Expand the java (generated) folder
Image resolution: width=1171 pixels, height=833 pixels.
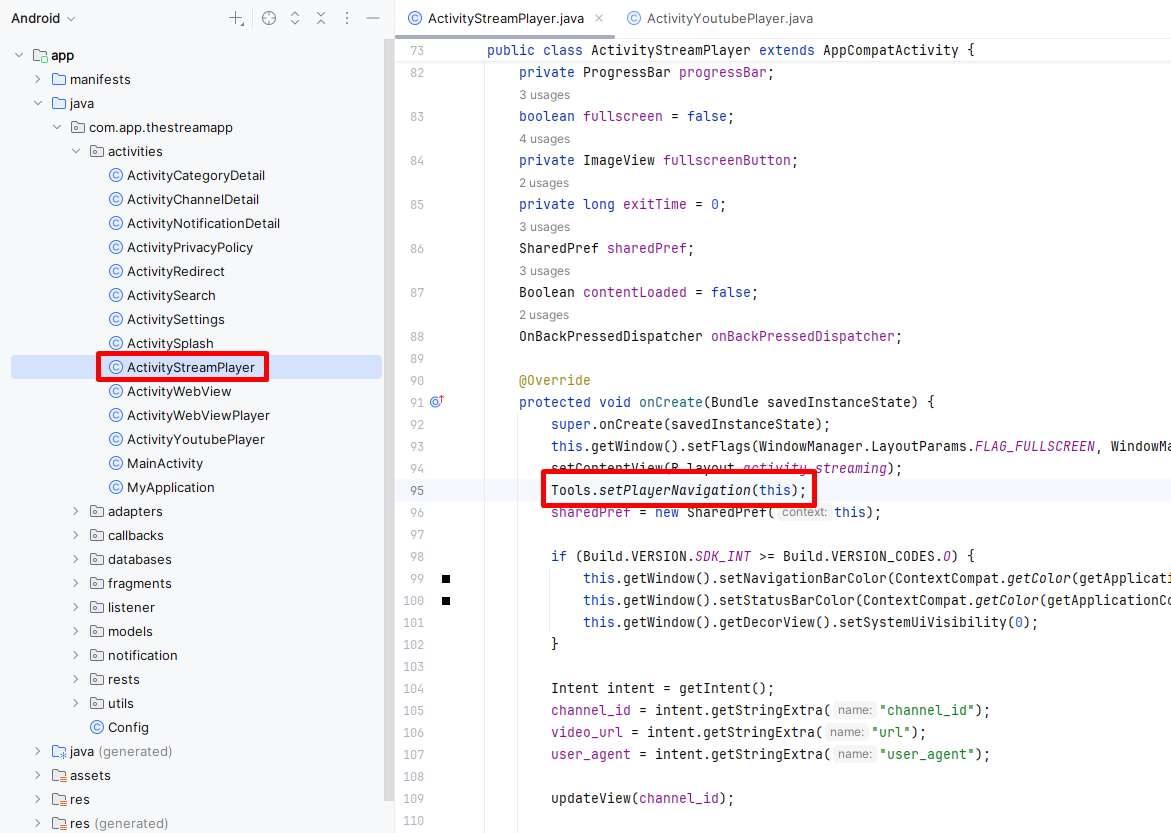38,751
